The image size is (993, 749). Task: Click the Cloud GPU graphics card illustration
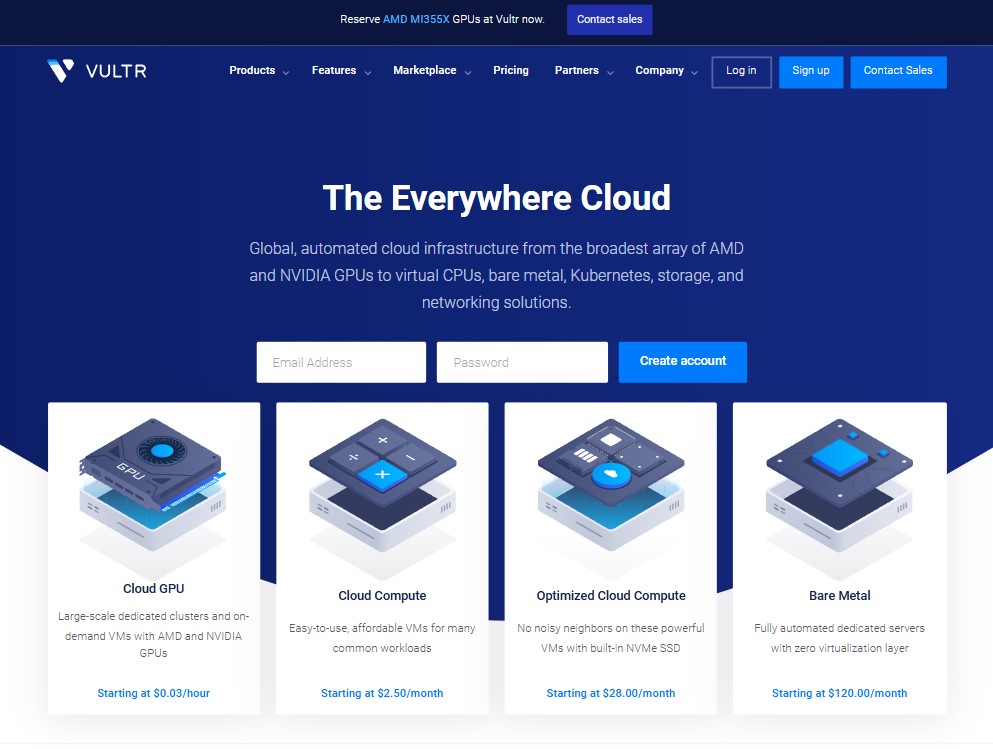click(153, 484)
